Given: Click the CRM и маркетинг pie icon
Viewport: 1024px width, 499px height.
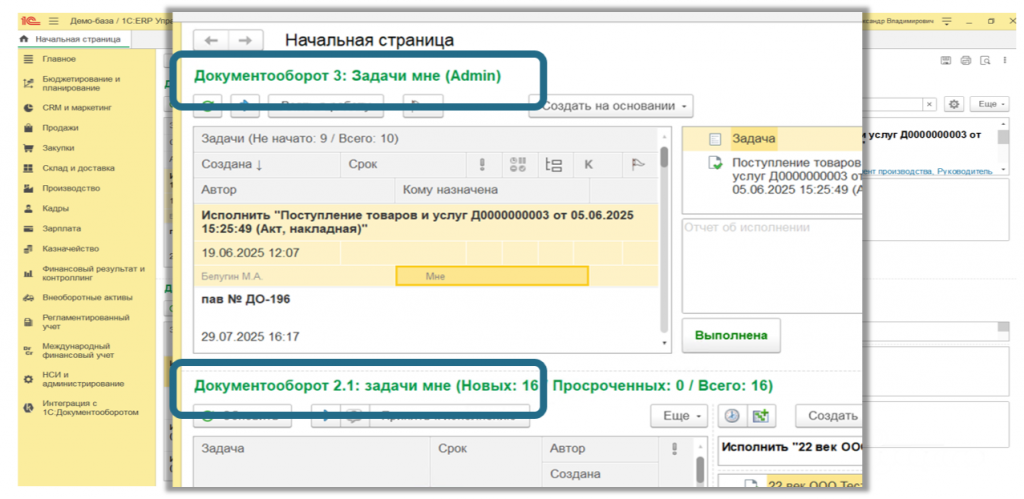Looking at the screenshot, I should pyautogui.click(x=28, y=108).
